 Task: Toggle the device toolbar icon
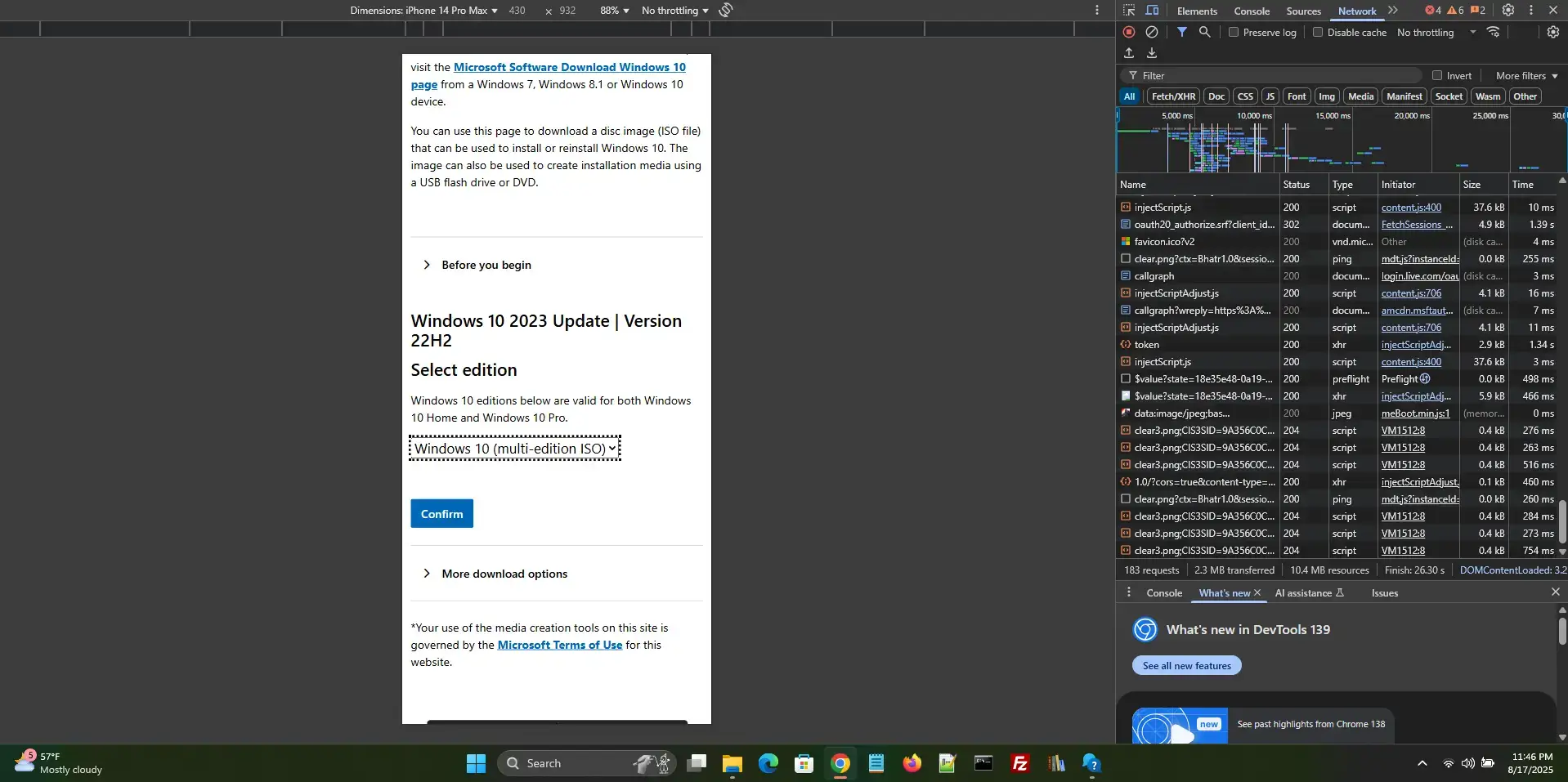tap(1152, 11)
